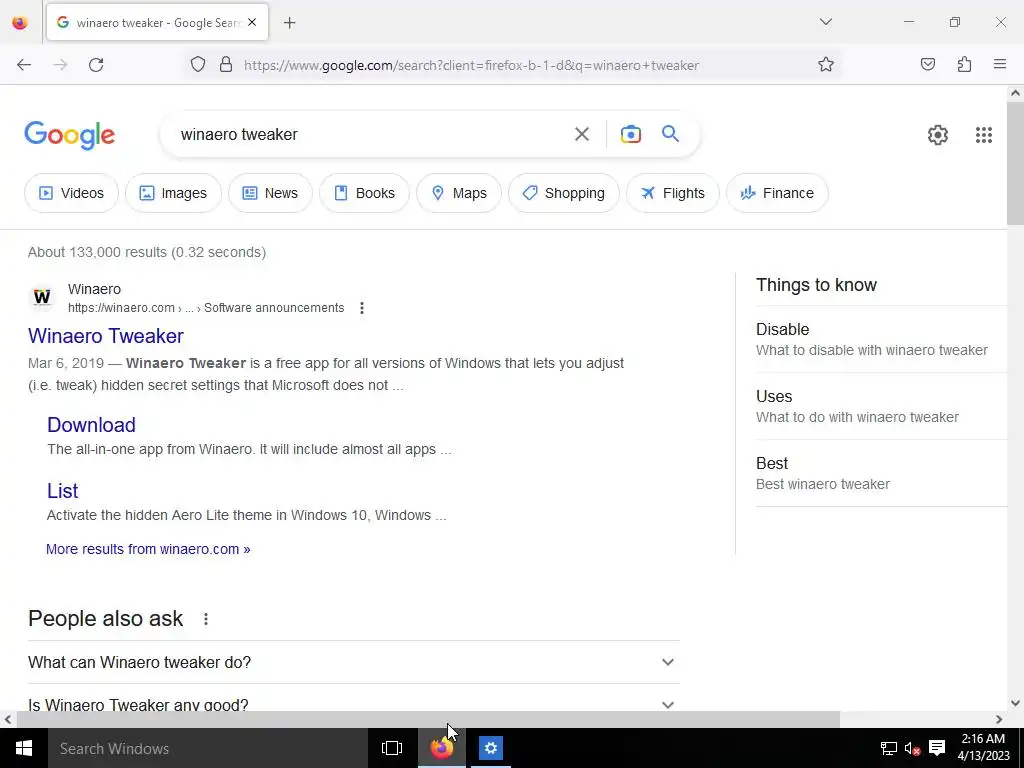The image size is (1024, 768).
Task: Open the three-dot menu beside People also ask
Action: point(206,618)
